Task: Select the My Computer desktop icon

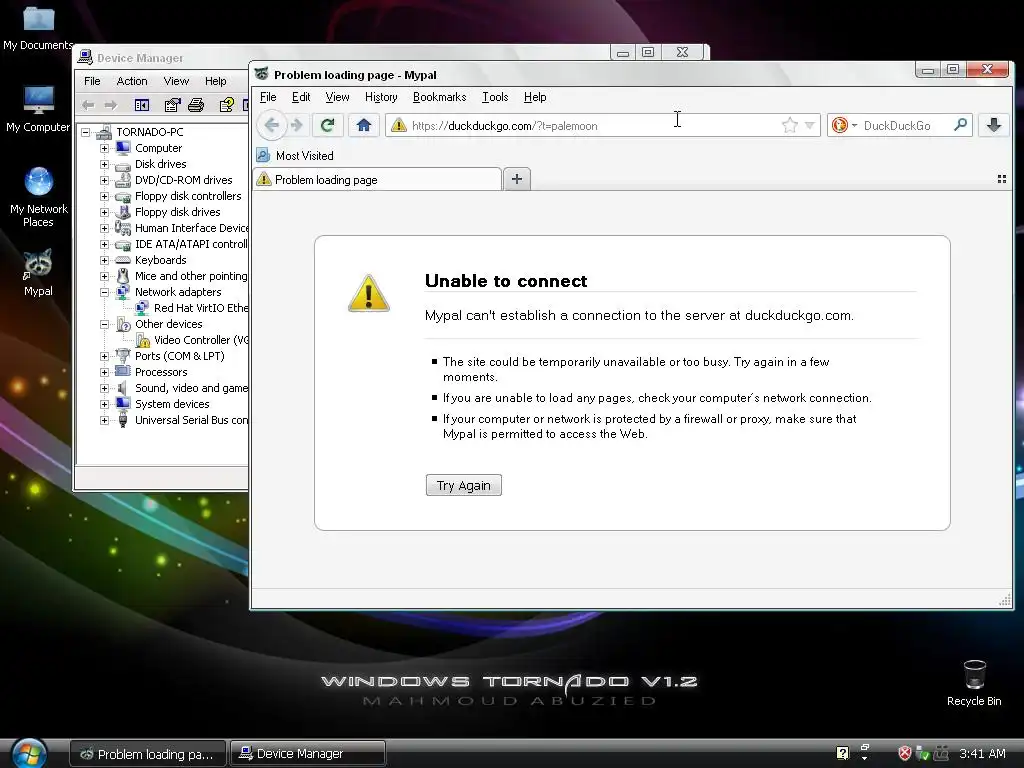Action: pos(38,108)
